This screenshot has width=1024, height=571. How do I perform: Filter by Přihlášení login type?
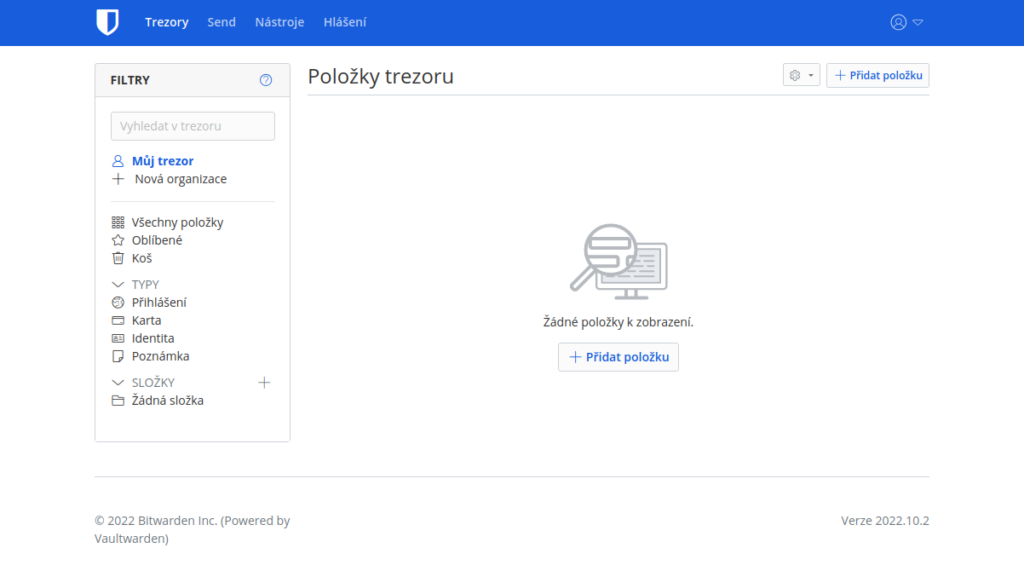tap(158, 302)
